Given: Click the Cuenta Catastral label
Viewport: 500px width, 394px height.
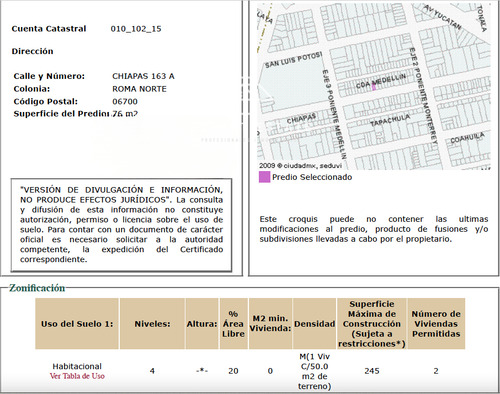Looking at the screenshot, I should (49, 29).
